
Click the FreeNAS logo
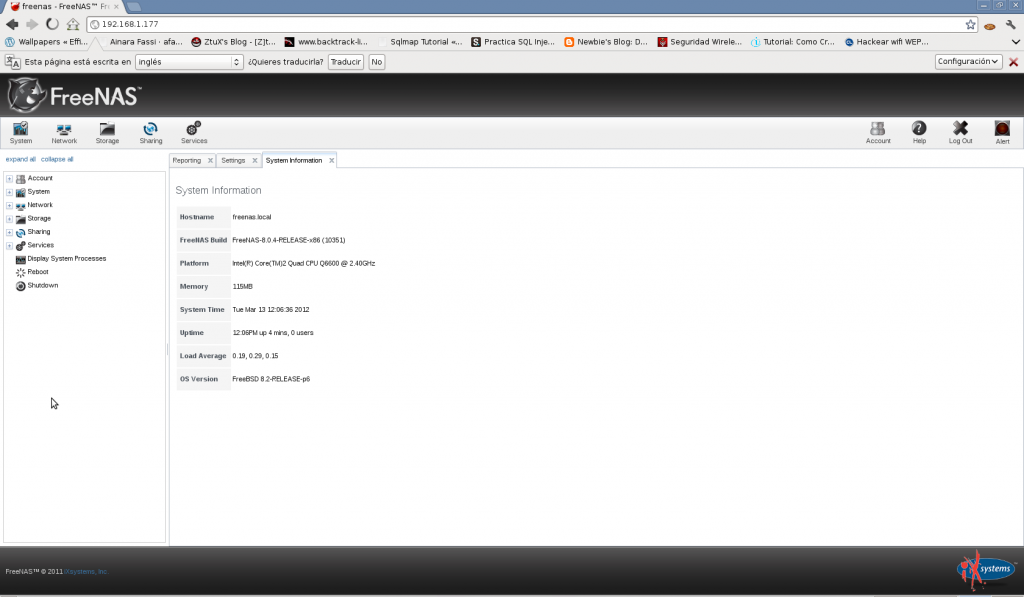tap(74, 95)
